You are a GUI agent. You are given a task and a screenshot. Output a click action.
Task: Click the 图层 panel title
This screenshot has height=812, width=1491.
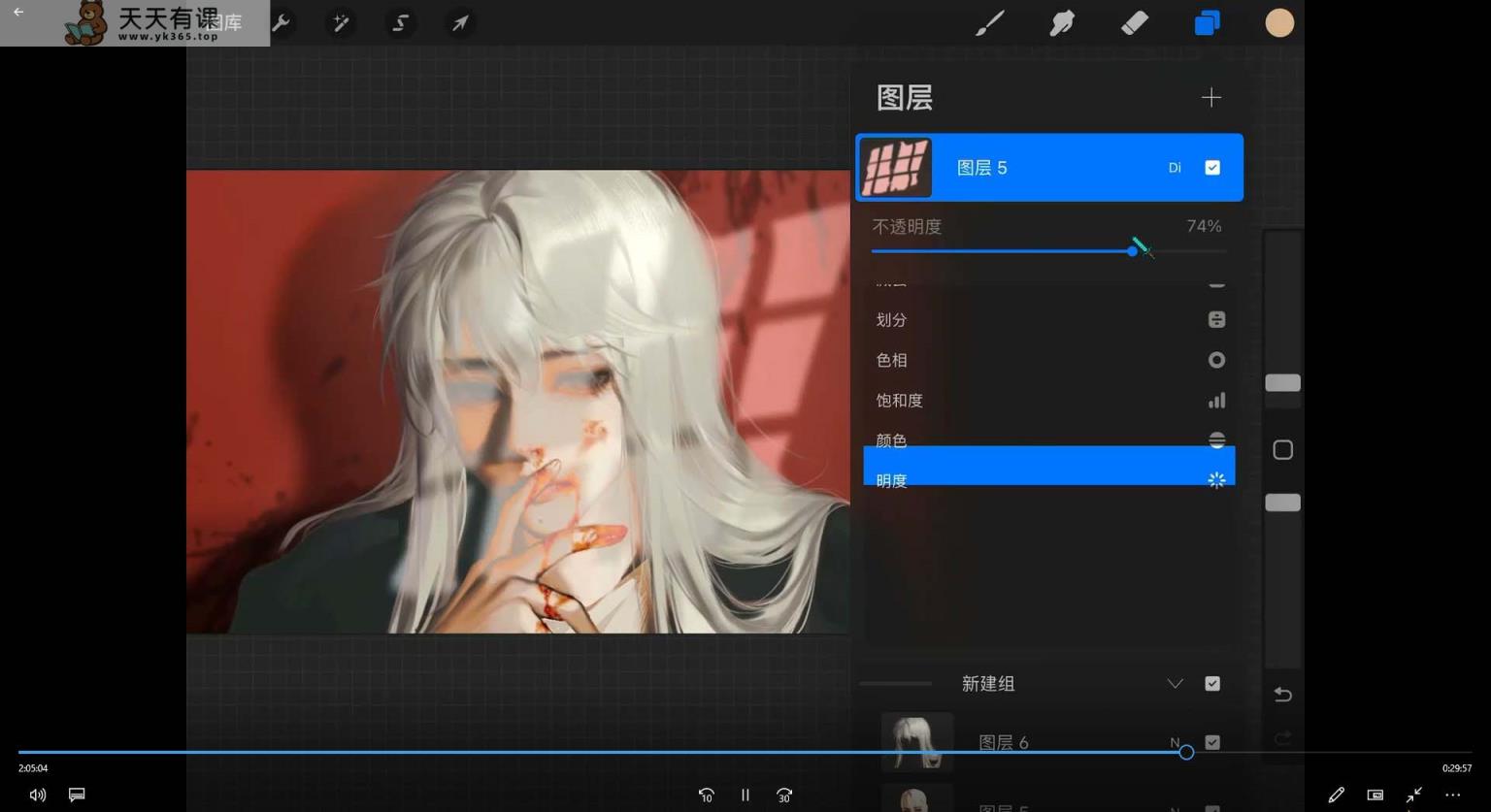click(x=905, y=98)
